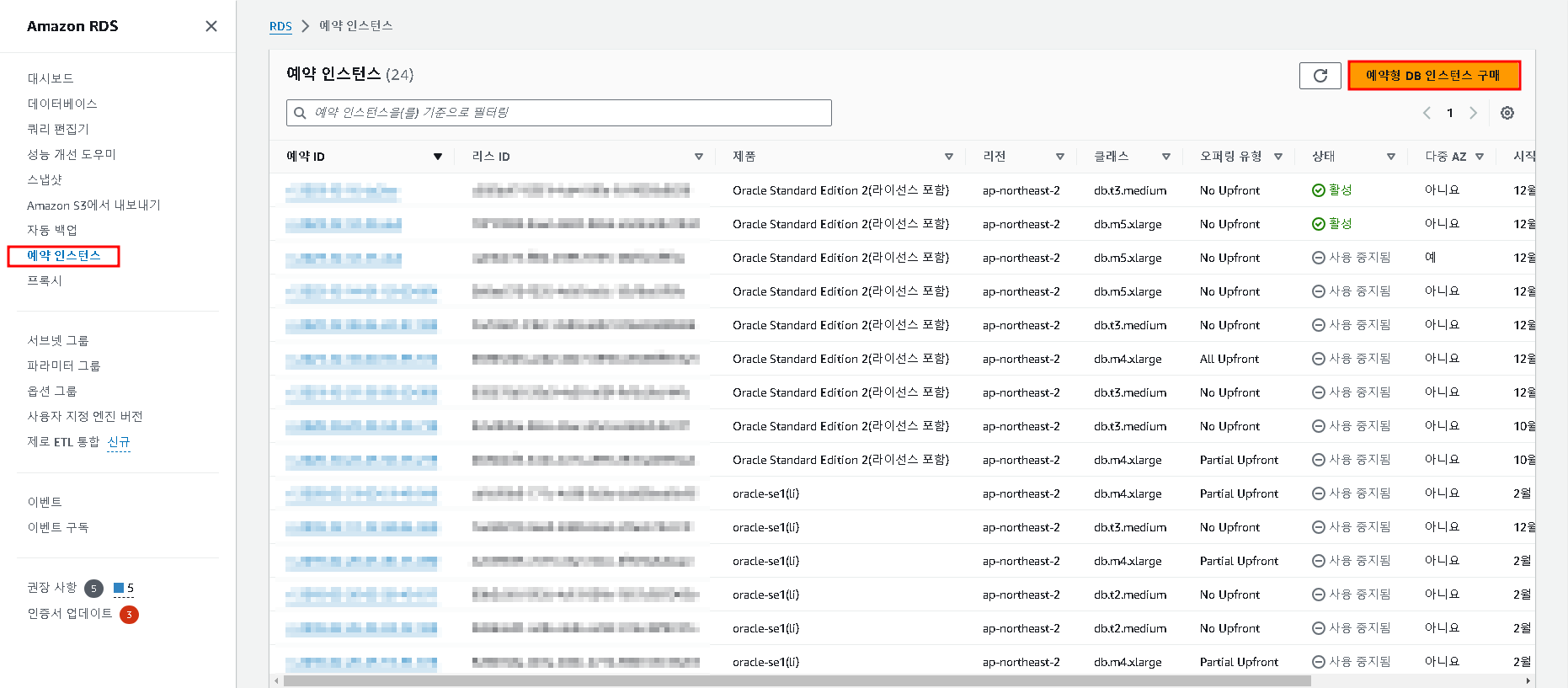Screen dimensions: 1568x688
Task: Click 'All Upfront' offering type cell
Action: (1229, 359)
